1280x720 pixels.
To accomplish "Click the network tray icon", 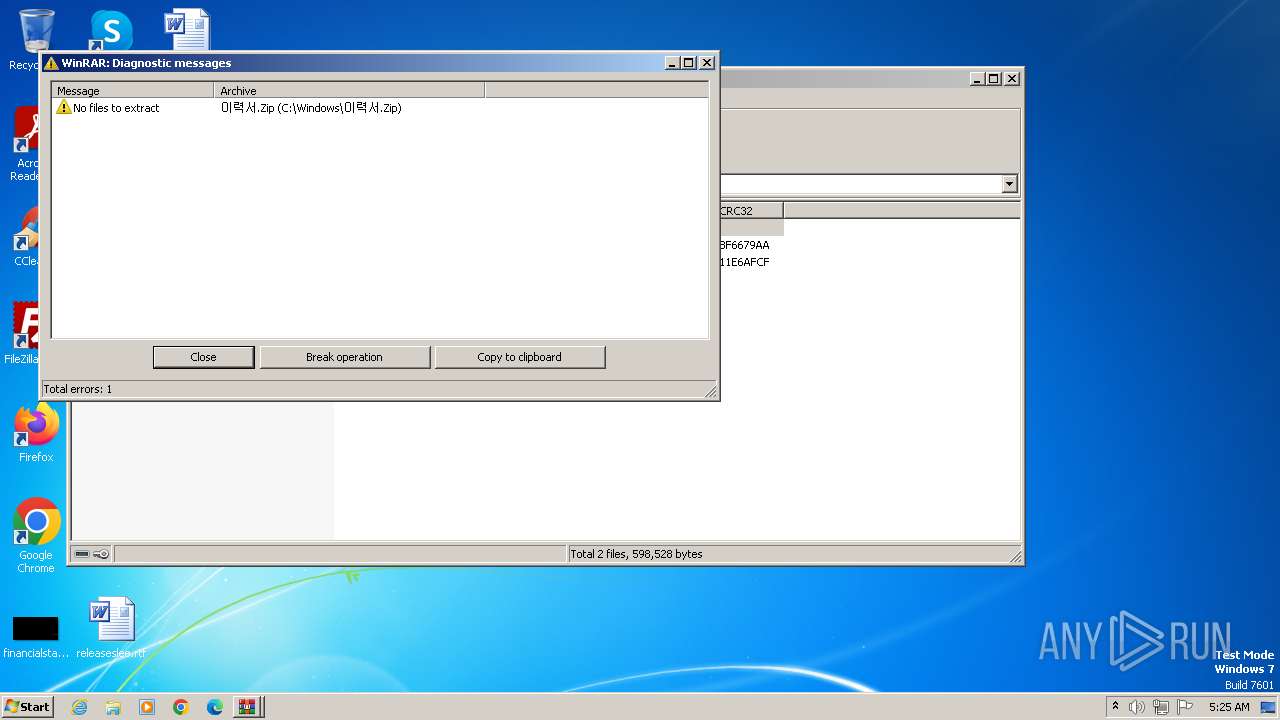I will [1161, 707].
